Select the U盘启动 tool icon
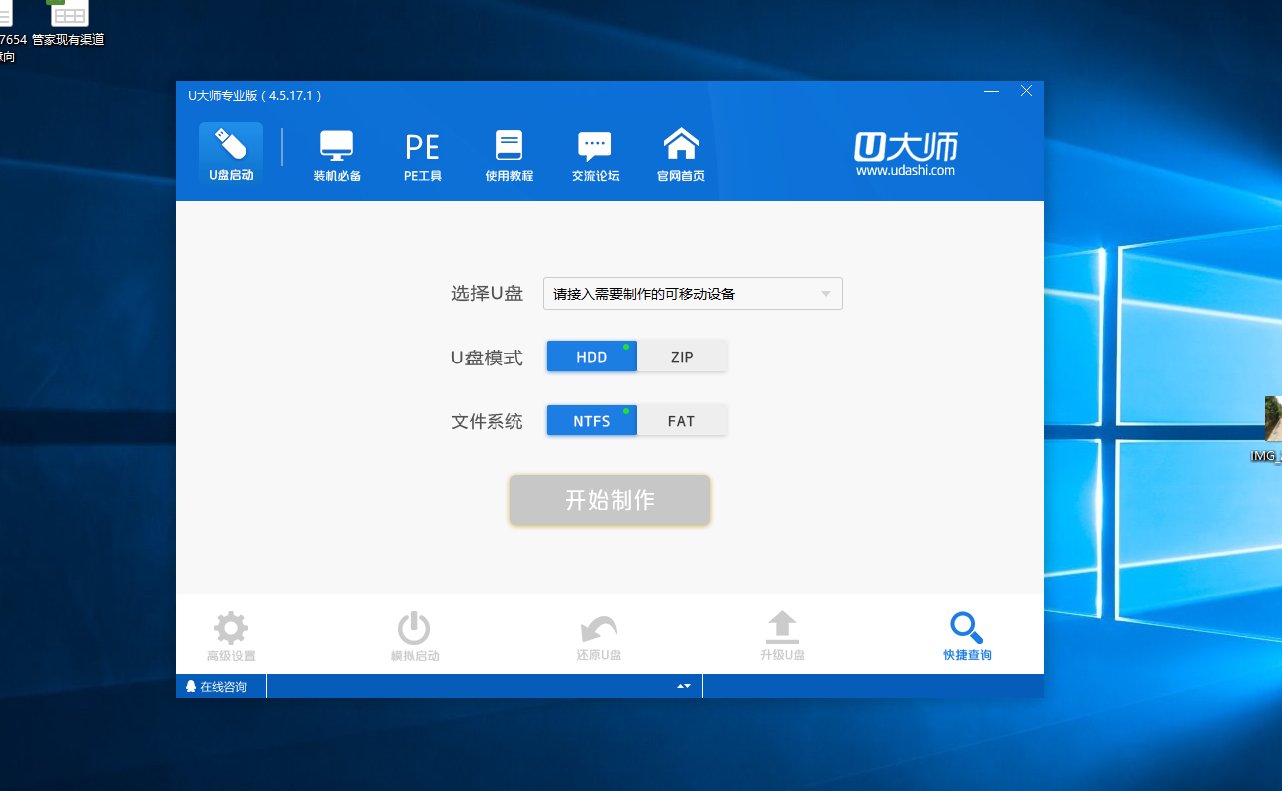The height and width of the screenshot is (791, 1282). click(230, 152)
